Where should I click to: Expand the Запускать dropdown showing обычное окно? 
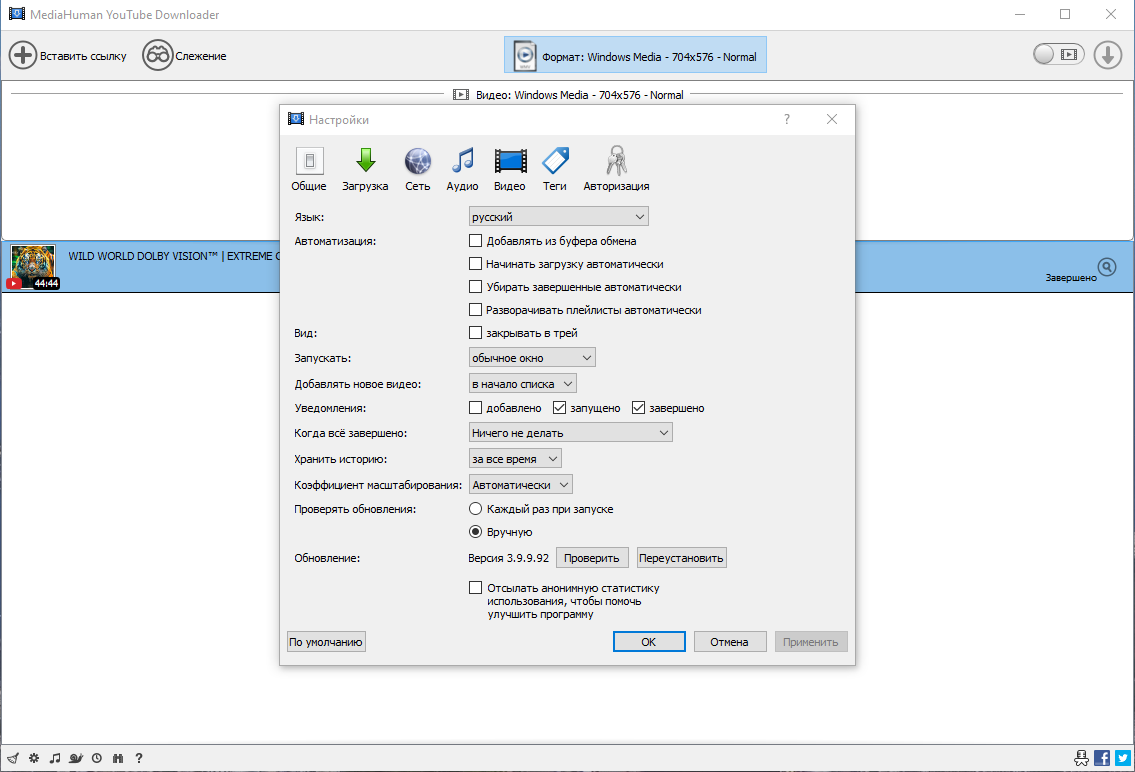(532, 357)
